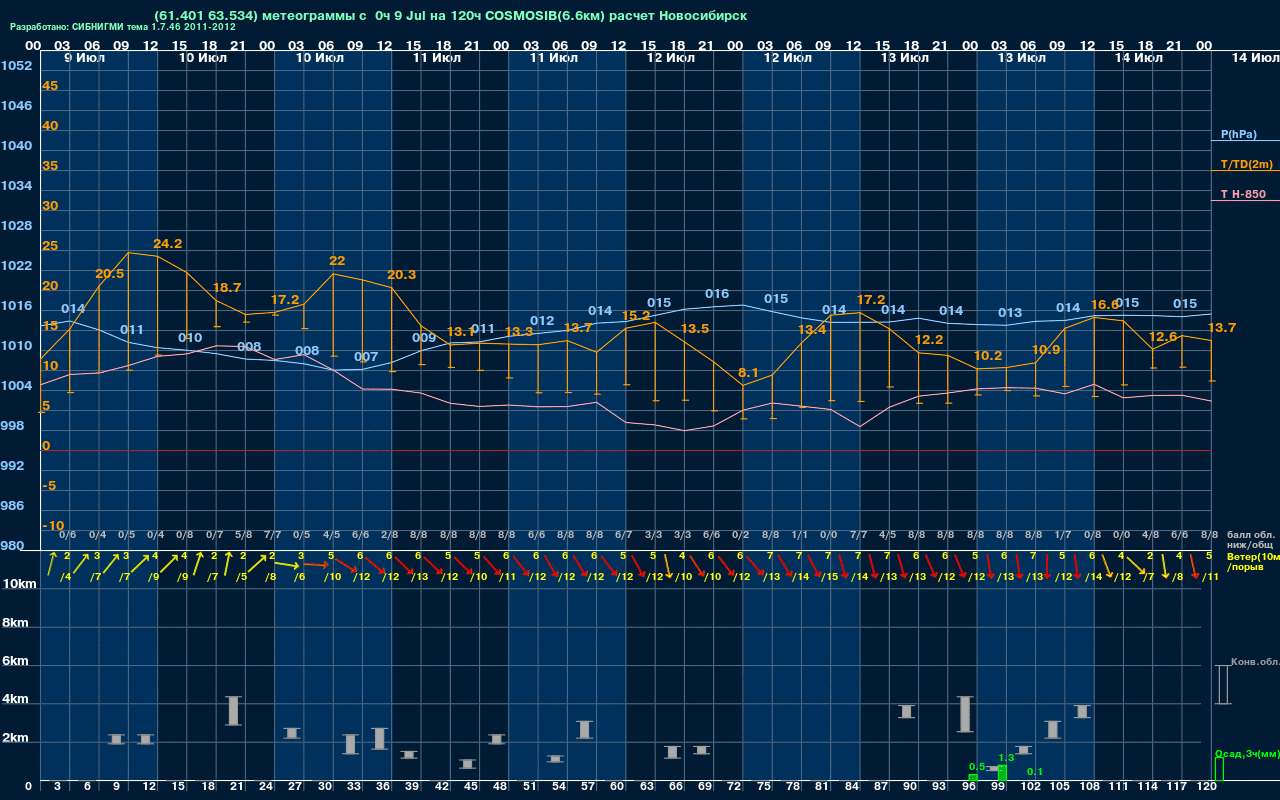1280x800 pixels.
Task: Select the T H-850 legend label
Action: 1244,194
